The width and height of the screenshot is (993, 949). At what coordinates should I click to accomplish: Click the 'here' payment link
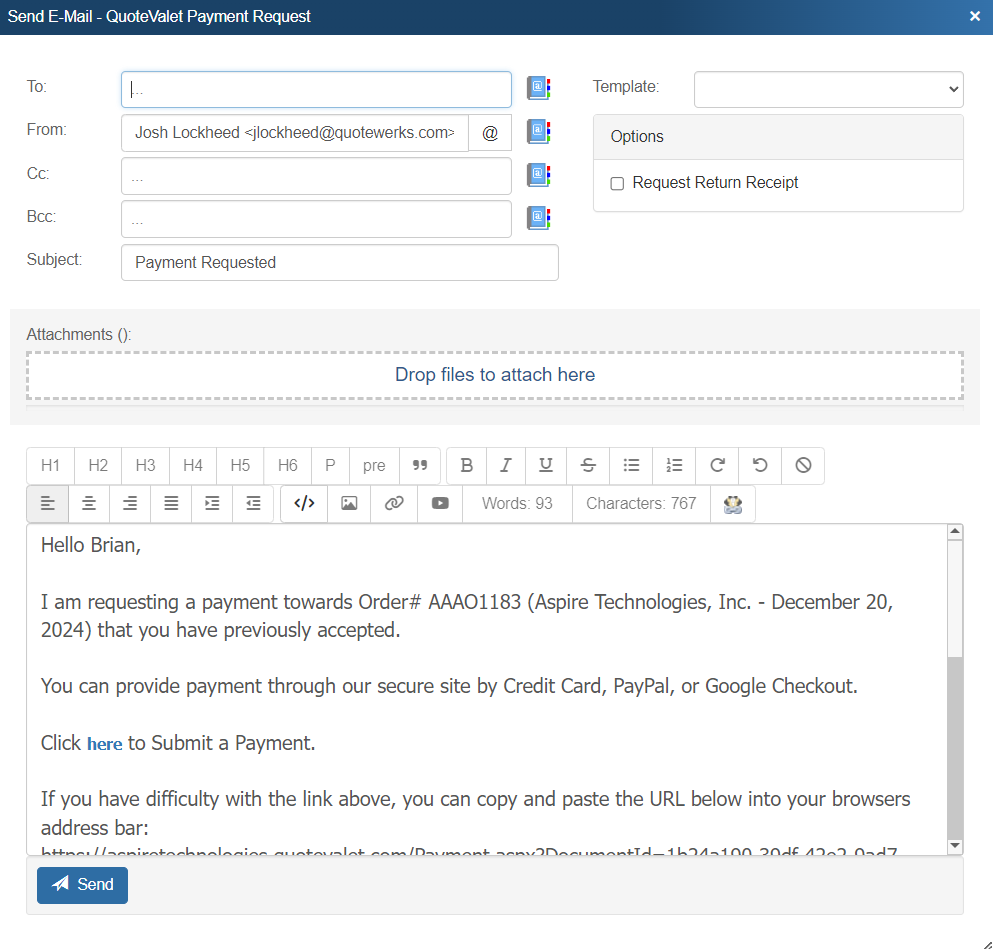click(x=104, y=744)
